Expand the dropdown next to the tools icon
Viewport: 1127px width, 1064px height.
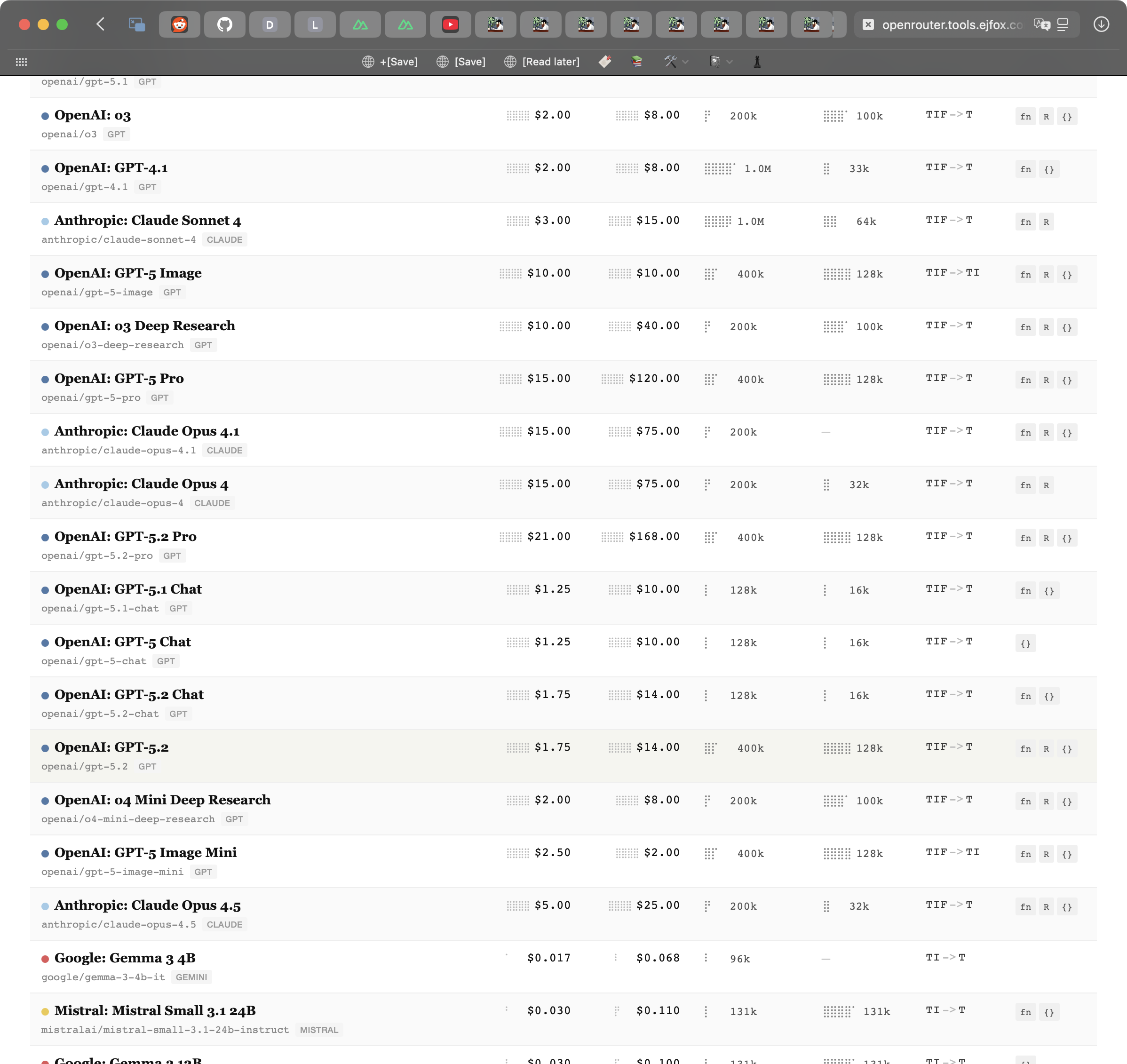click(x=686, y=61)
